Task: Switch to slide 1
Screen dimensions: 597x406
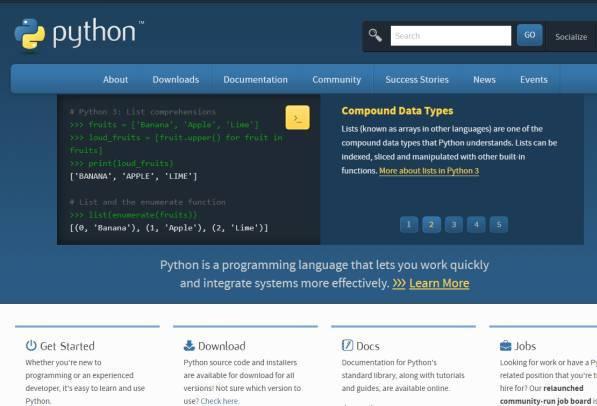Action: 409,224
